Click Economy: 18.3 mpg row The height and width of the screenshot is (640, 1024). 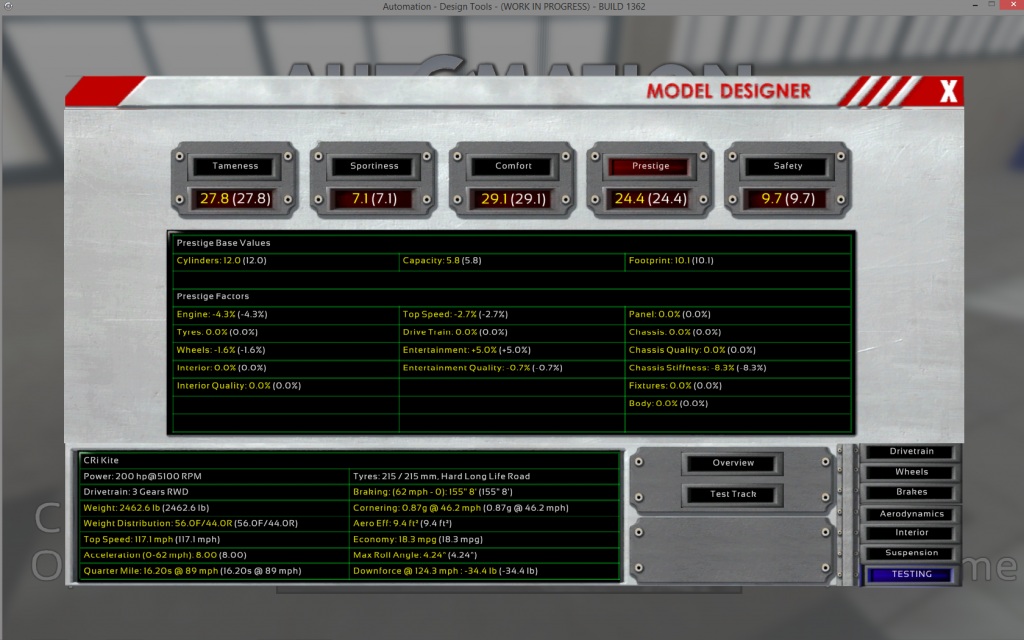point(484,539)
